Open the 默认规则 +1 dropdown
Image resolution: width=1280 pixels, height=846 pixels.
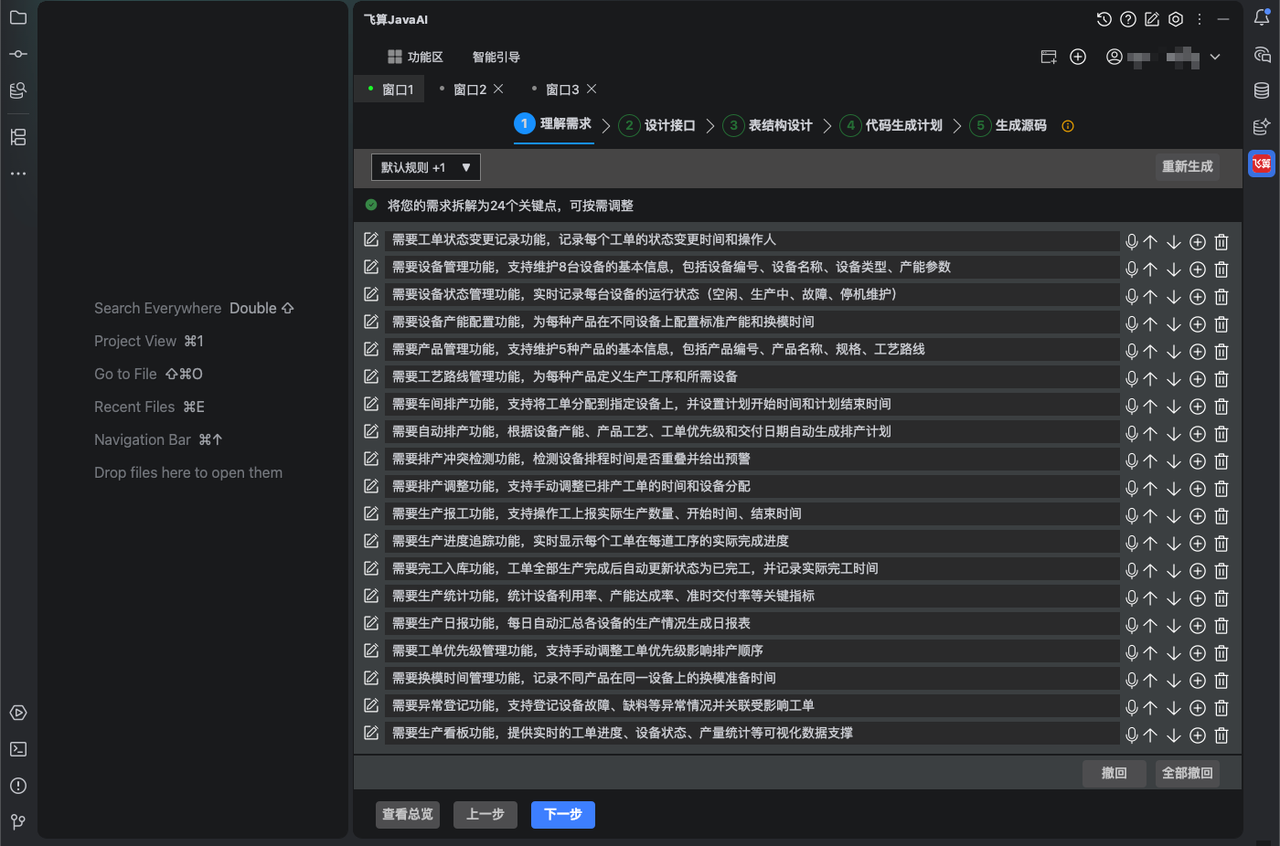(x=426, y=167)
